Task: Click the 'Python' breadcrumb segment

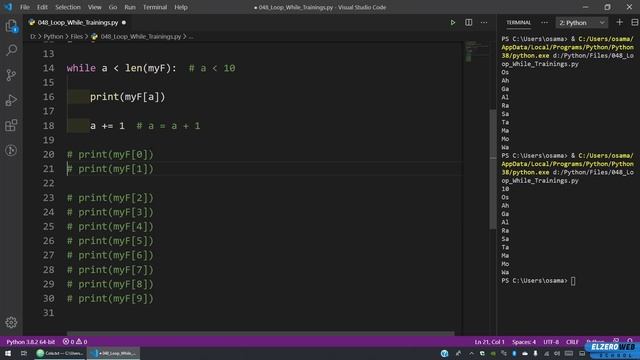Action: (53, 37)
